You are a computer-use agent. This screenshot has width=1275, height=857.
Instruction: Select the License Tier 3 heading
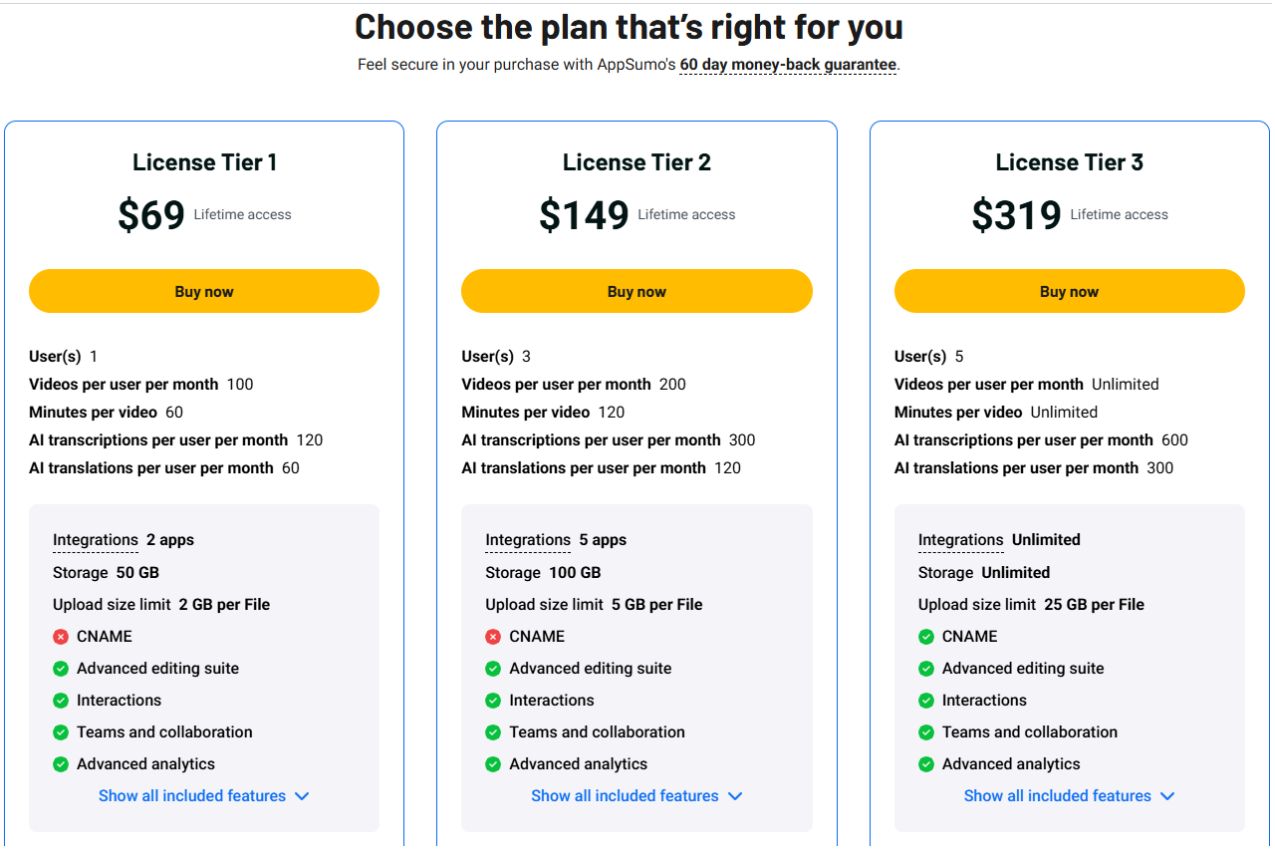pos(1069,162)
